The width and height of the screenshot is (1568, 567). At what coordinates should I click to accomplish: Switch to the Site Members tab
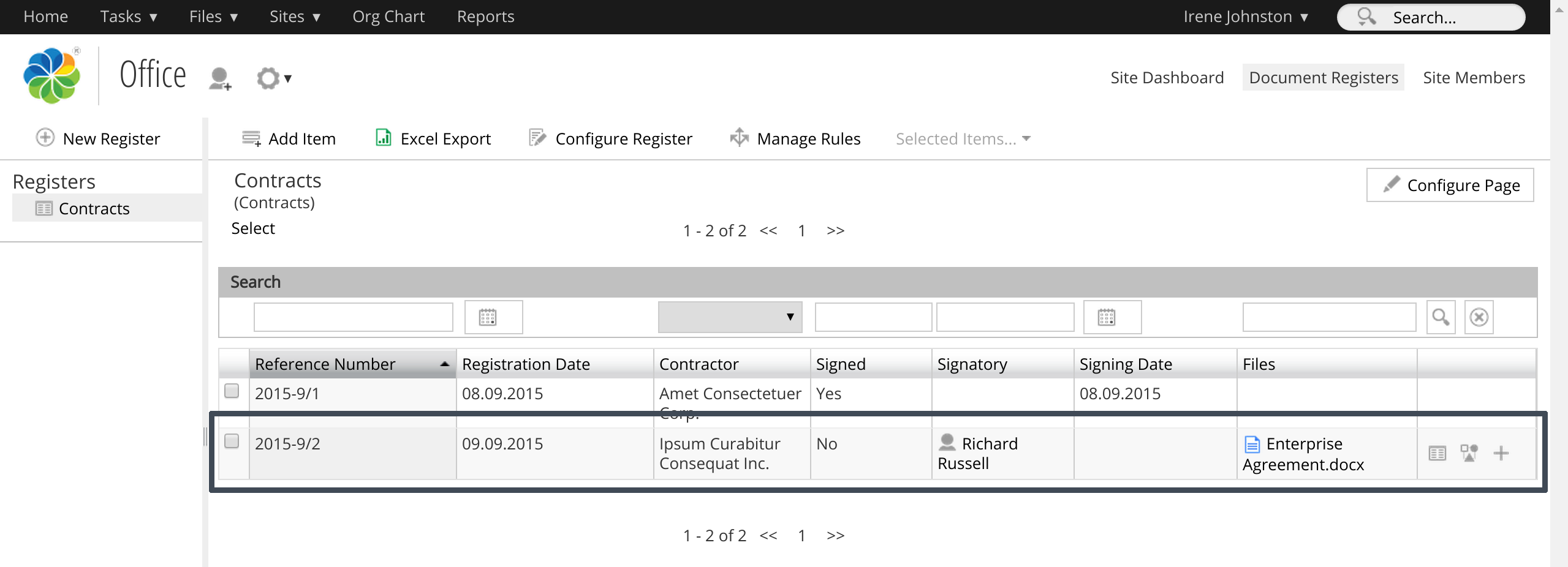(1473, 78)
